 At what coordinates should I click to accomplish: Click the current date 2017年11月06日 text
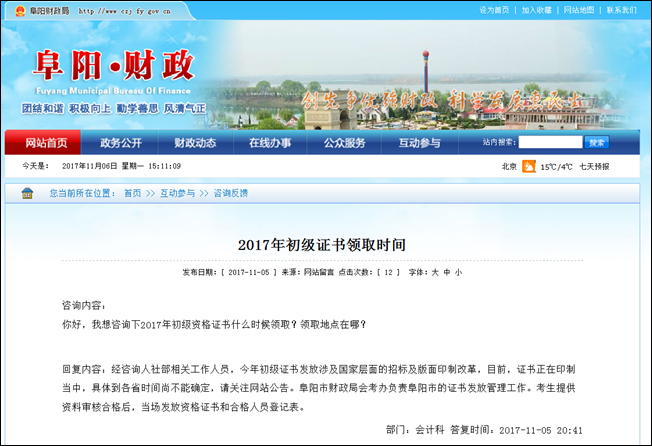pyautogui.click(x=90, y=166)
